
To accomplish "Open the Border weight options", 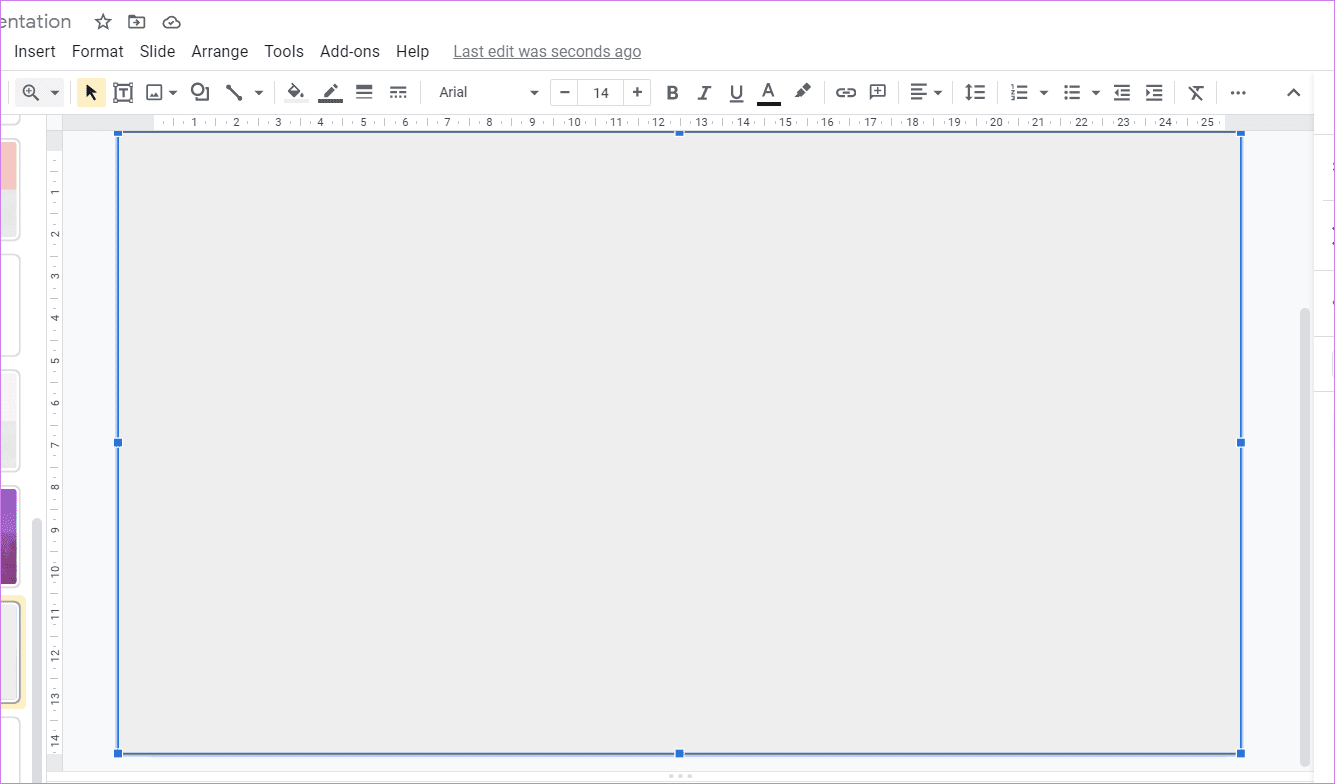I will (x=364, y=93).
